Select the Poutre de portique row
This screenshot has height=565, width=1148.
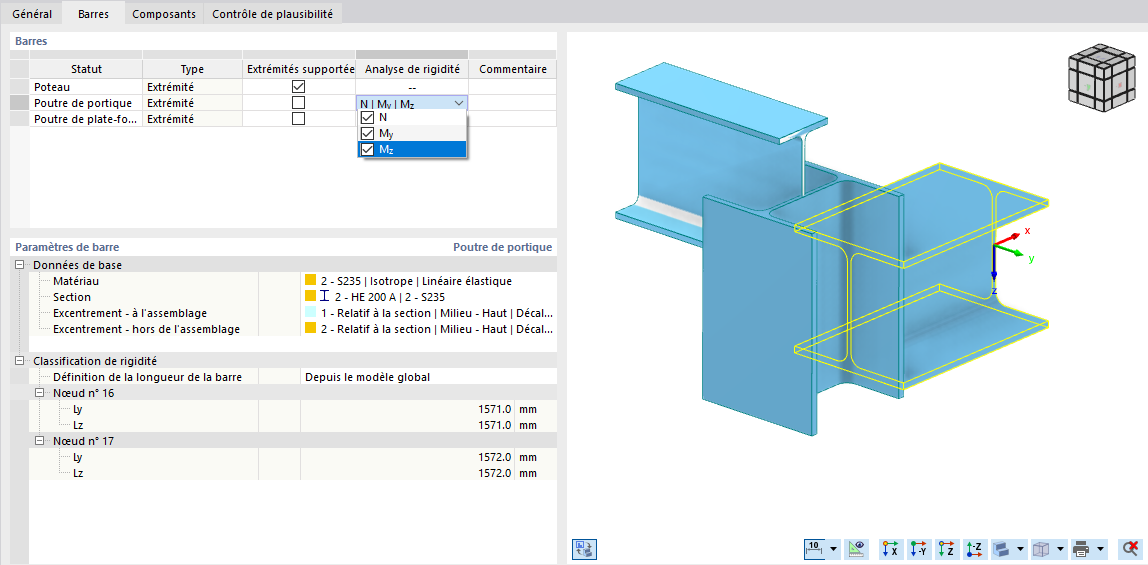coord(86,102)
